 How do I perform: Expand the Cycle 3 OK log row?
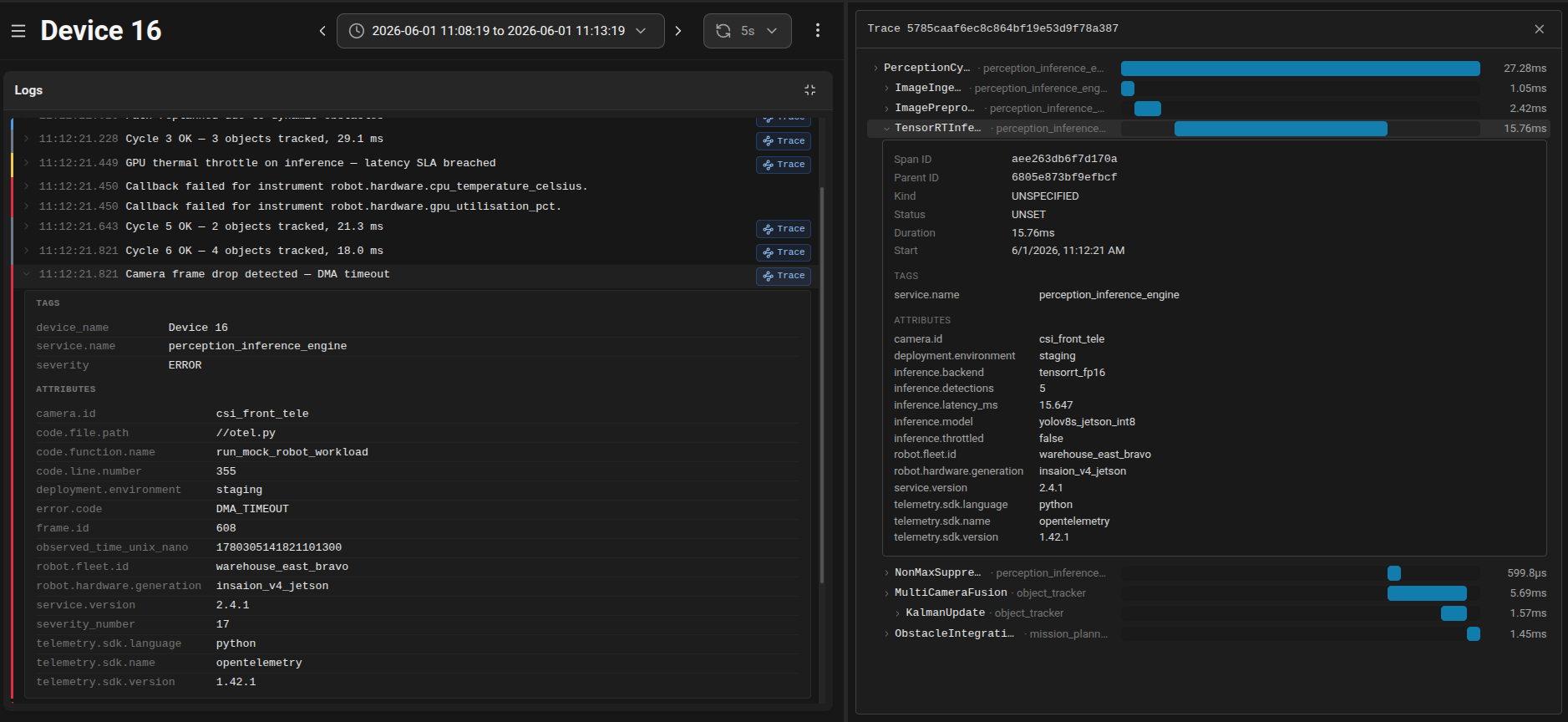point(26,139)
